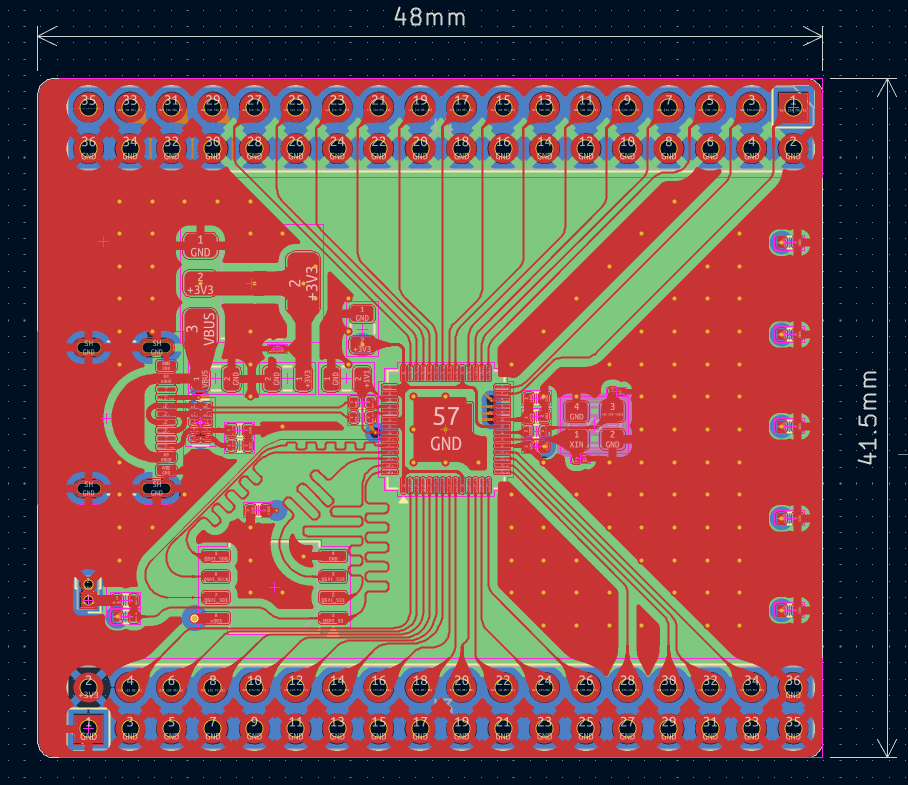Click bottom header pad 29 GND
This screenshot has height=785, width=908.
(x=669, y=728)
